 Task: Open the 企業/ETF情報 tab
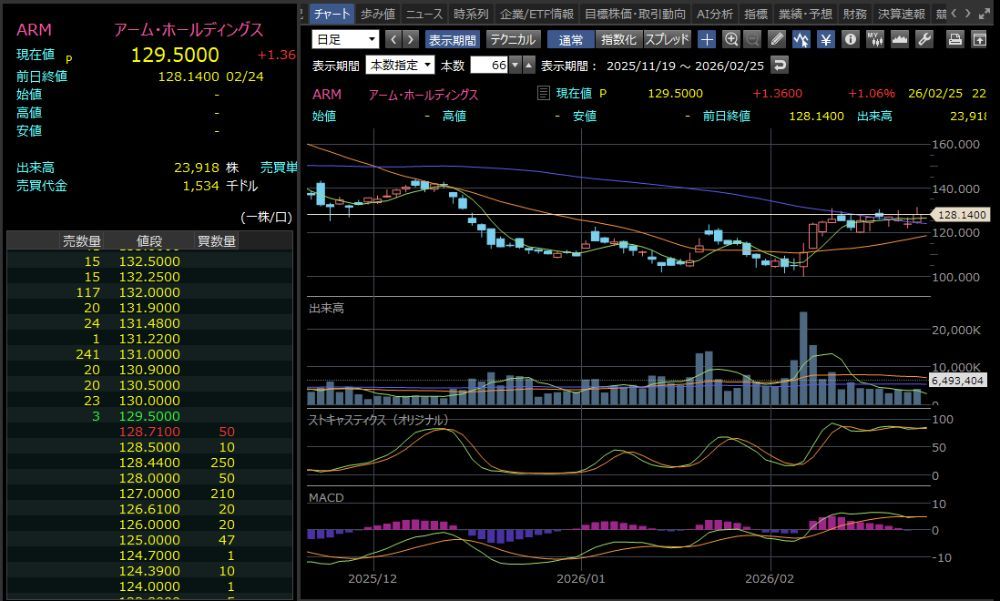pos(536,13)
